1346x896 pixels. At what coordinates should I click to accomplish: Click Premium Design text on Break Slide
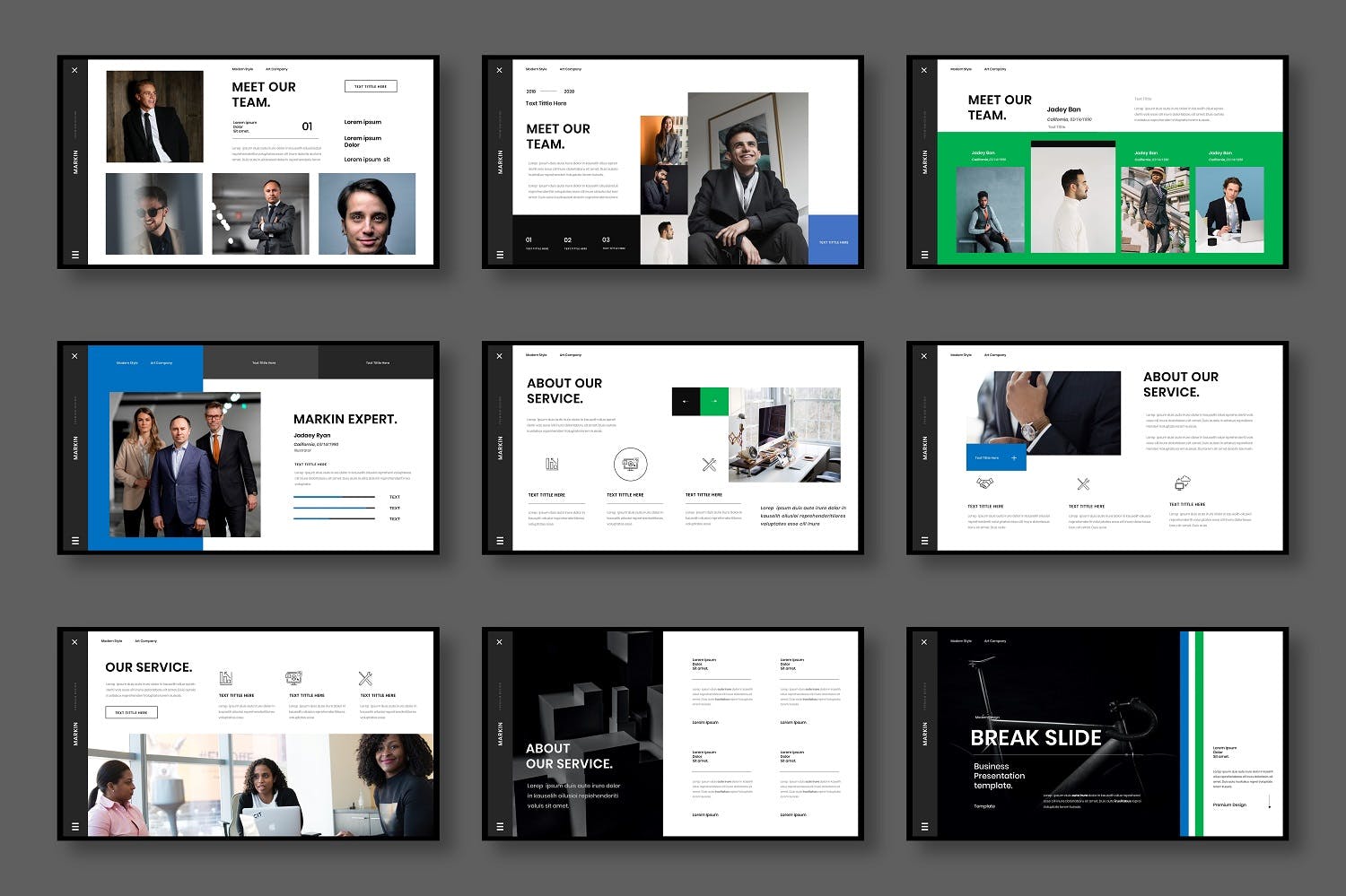[x=1229, y=805]
